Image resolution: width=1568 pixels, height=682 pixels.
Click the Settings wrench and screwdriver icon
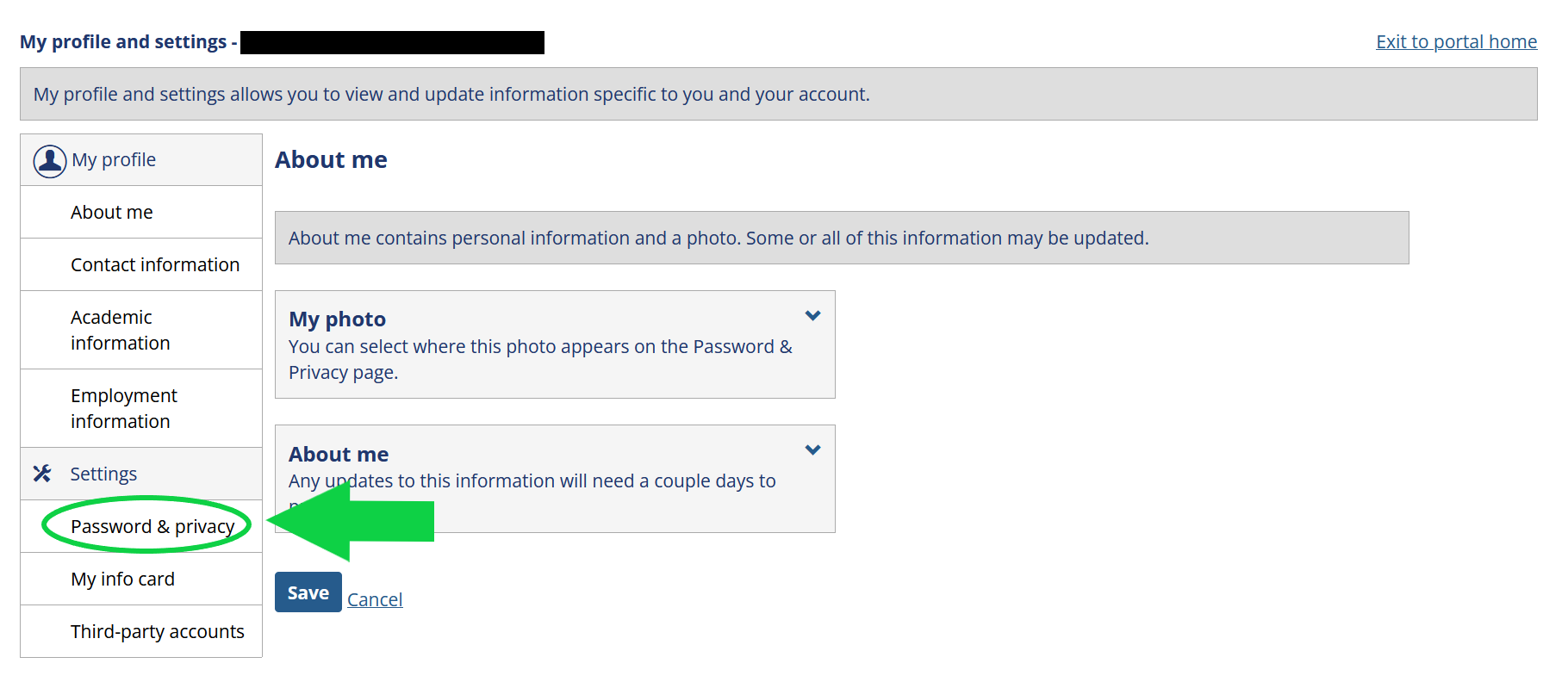(x=42, y=474)
